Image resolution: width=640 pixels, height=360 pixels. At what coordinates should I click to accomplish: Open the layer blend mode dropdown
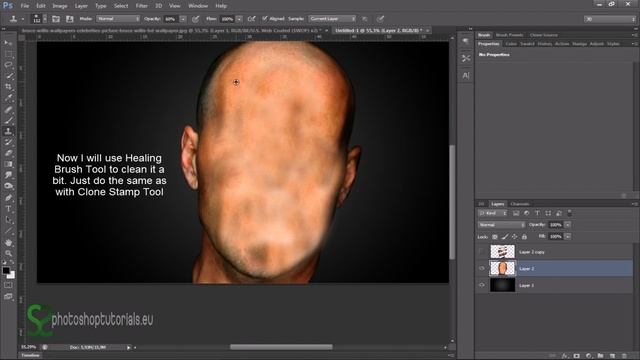(502, 225)
